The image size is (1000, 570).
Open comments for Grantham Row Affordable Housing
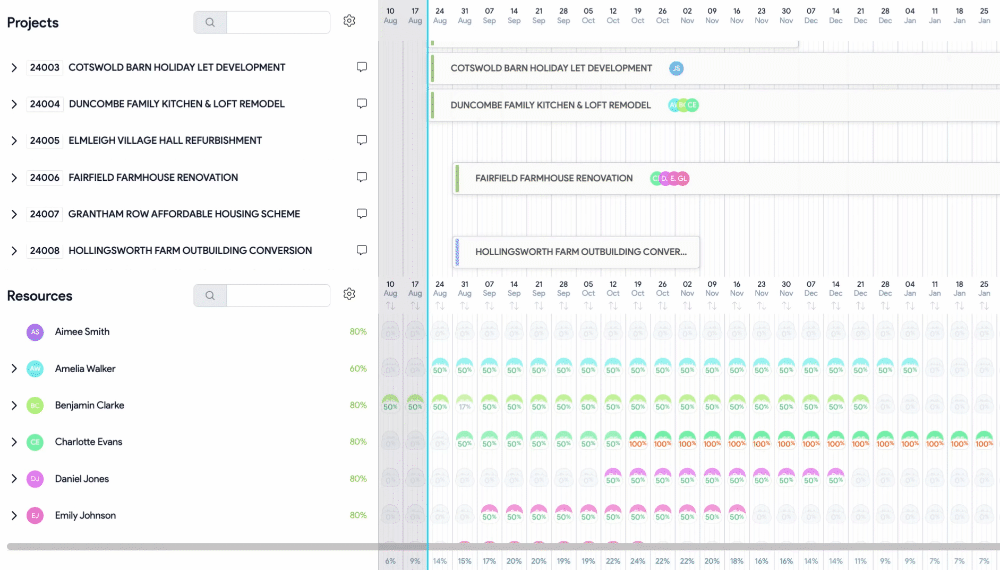point(362,214)
